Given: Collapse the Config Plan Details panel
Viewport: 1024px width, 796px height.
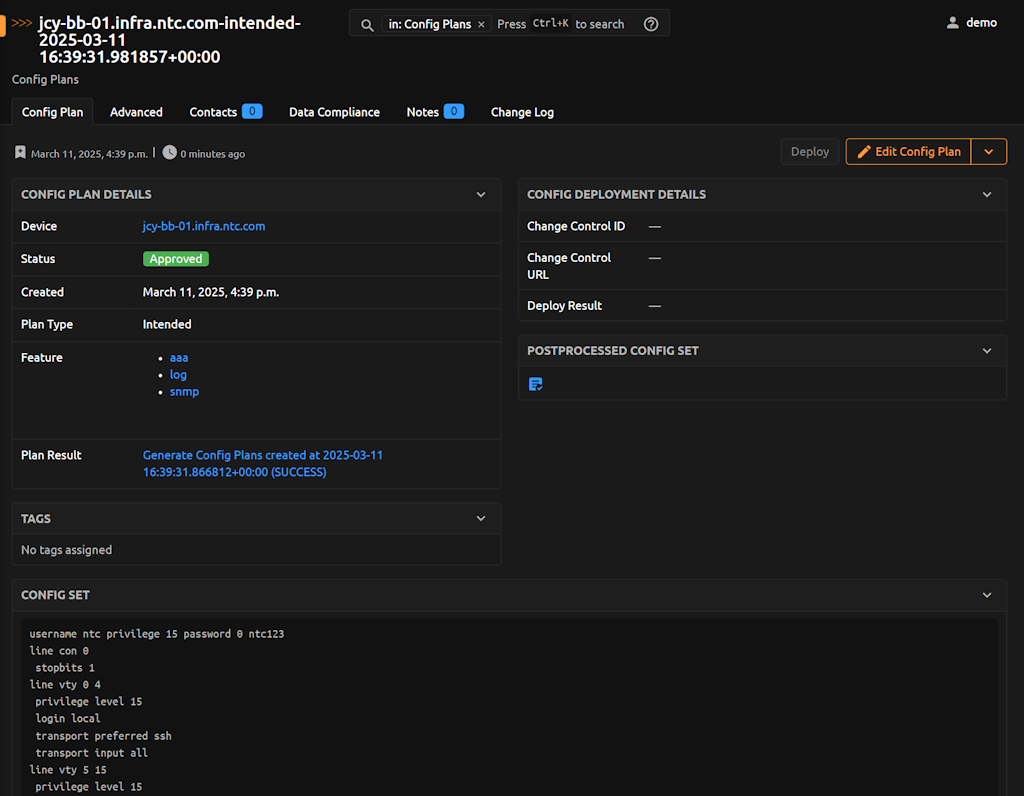Looking at the screenshot, I should (481, 194).
